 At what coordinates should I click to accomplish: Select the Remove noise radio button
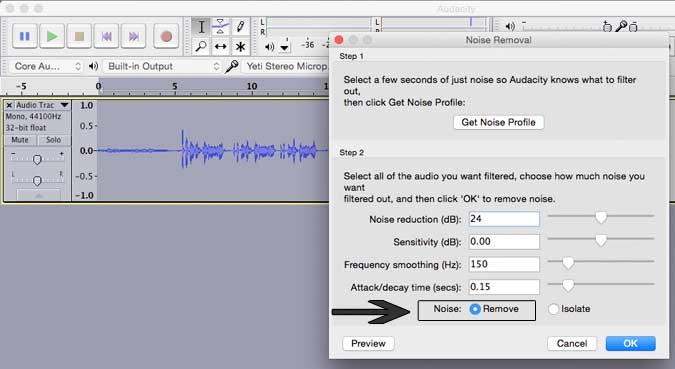[475, 309]
